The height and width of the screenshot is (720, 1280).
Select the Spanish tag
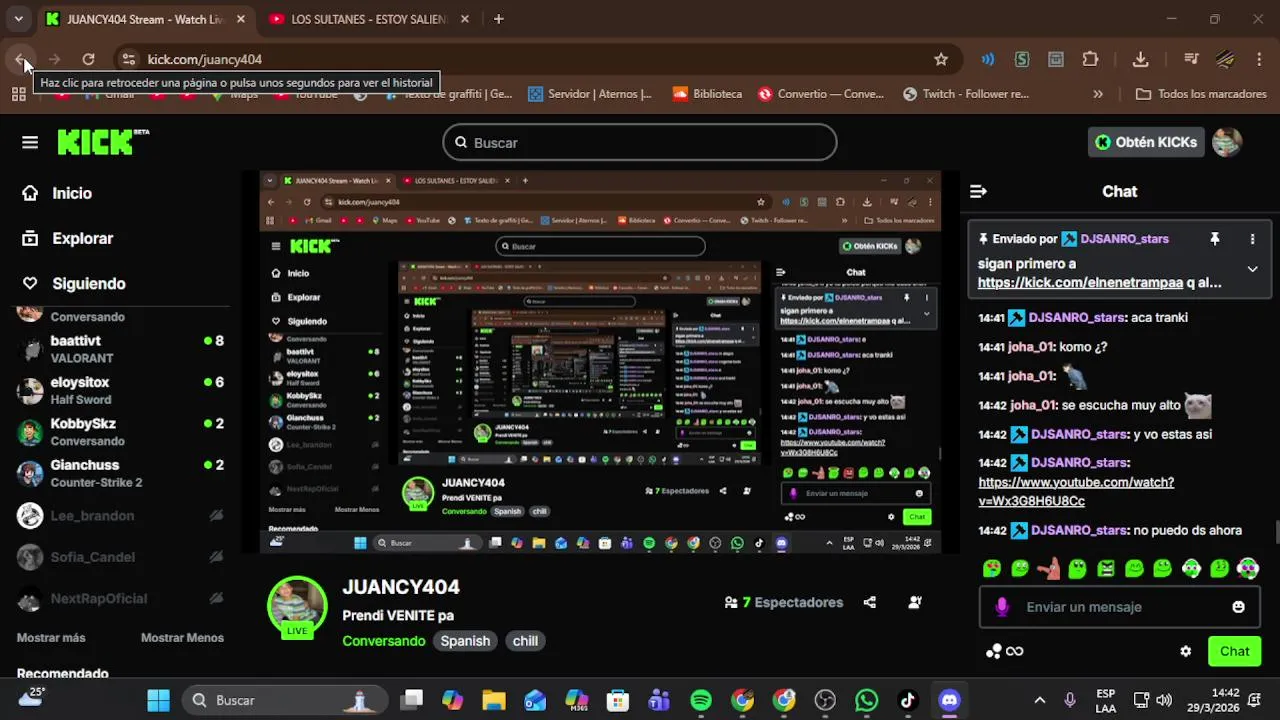466,641
